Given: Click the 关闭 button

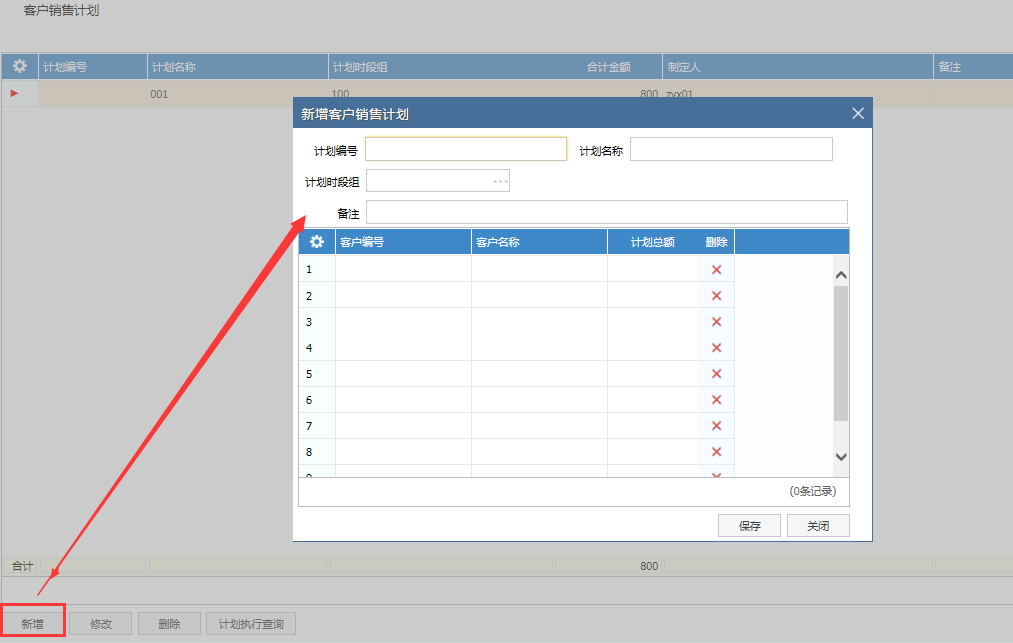Looking at the screenshot, I should click(818, 525).
